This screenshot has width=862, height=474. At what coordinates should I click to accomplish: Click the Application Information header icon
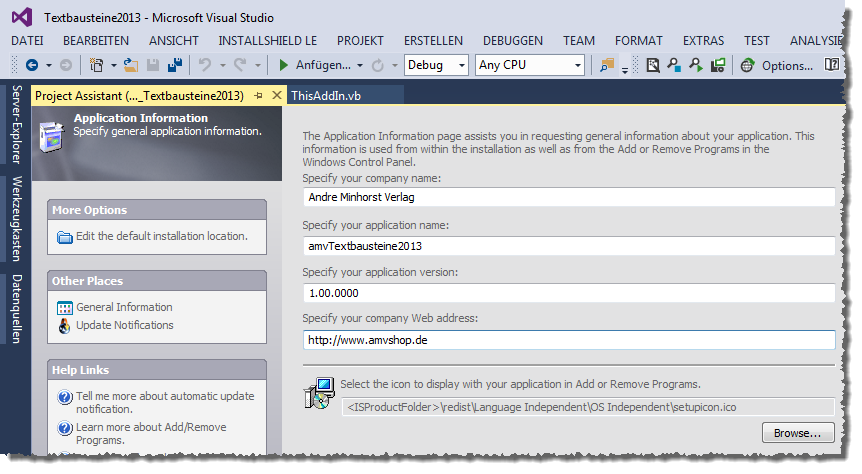tap(52, 136)
